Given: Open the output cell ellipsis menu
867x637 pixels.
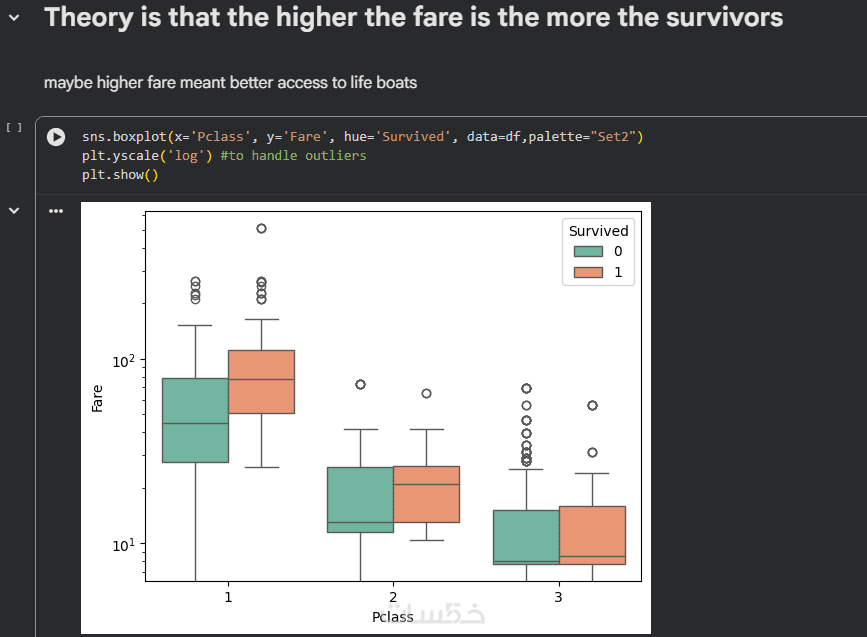Looking at the screenshot, I should 55,211.
